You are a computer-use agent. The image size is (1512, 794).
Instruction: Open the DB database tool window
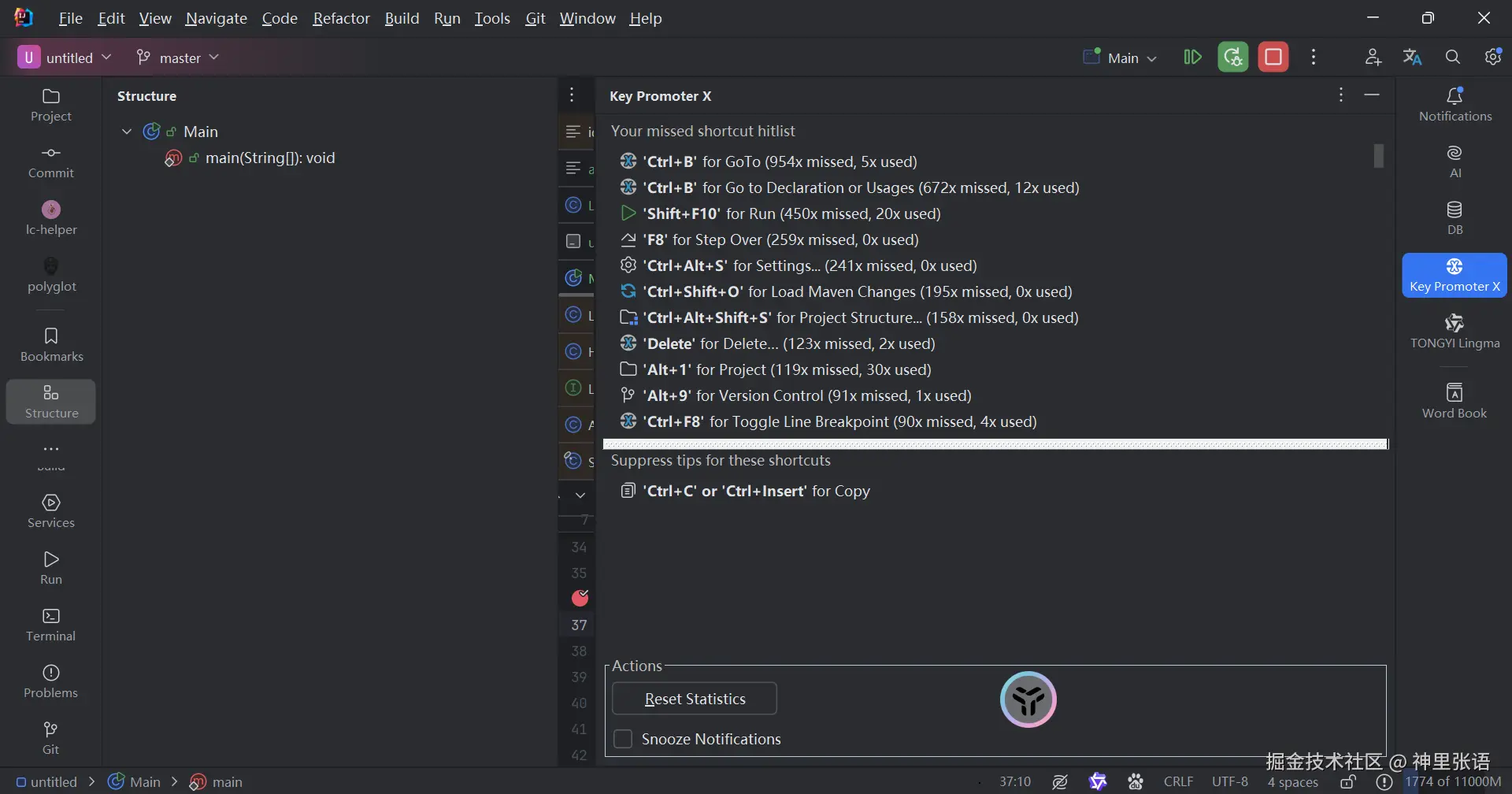click(x=1455, y=219)
